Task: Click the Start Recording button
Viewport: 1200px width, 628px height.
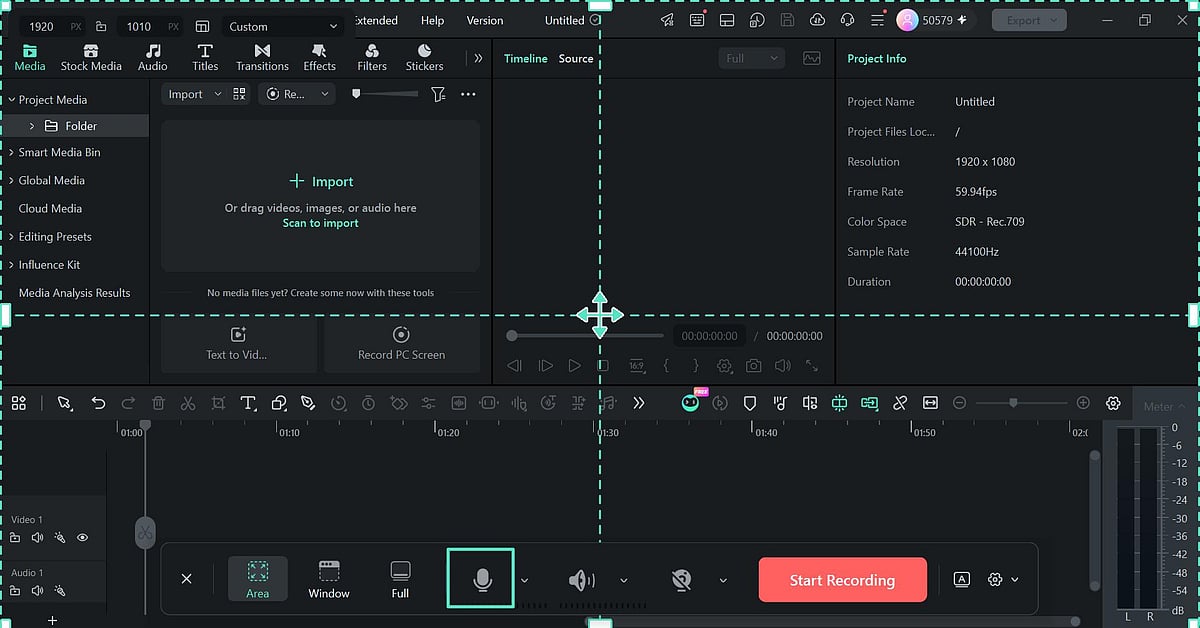Action: (842, 580)
